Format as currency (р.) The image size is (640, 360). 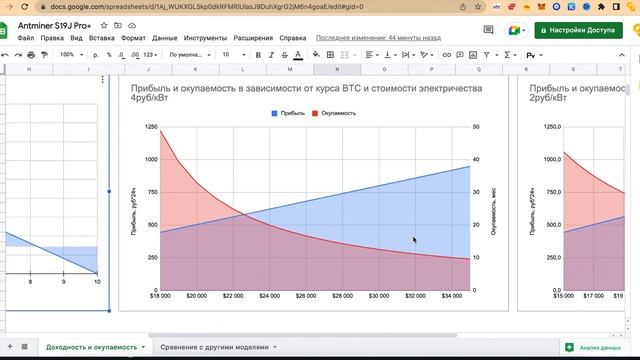coord(96,55)
